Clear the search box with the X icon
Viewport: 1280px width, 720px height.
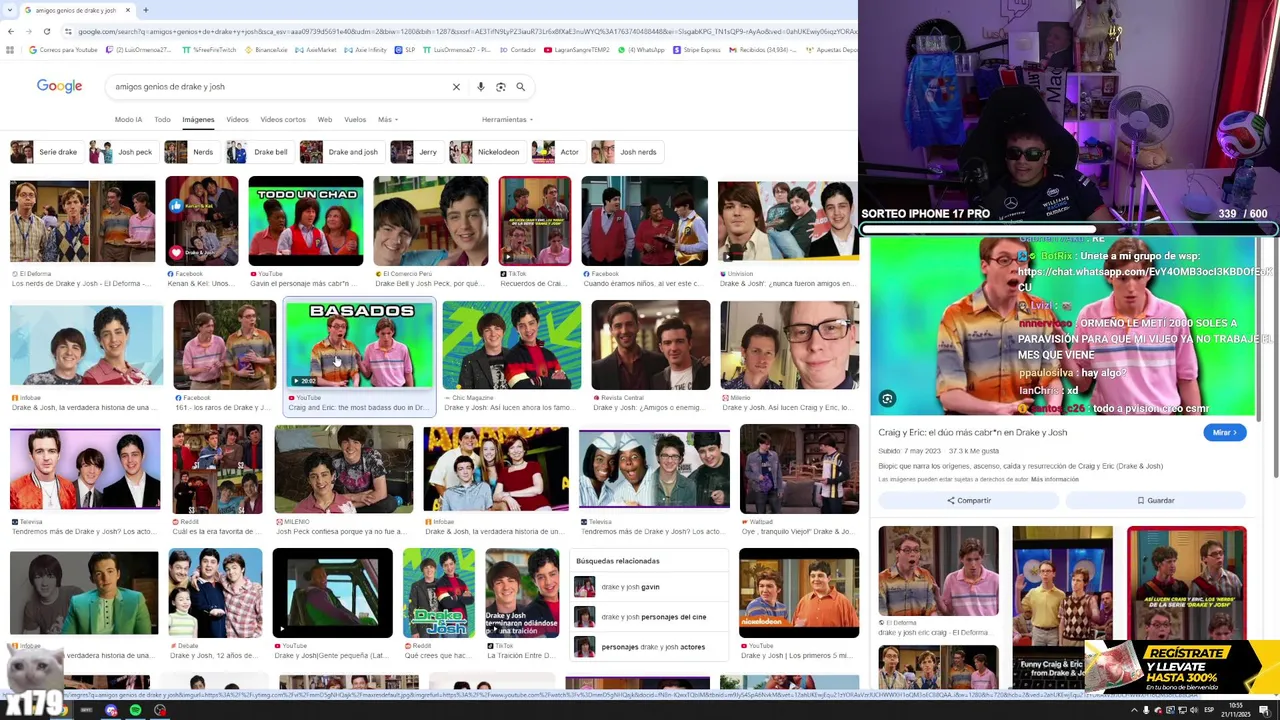(456, 87)
